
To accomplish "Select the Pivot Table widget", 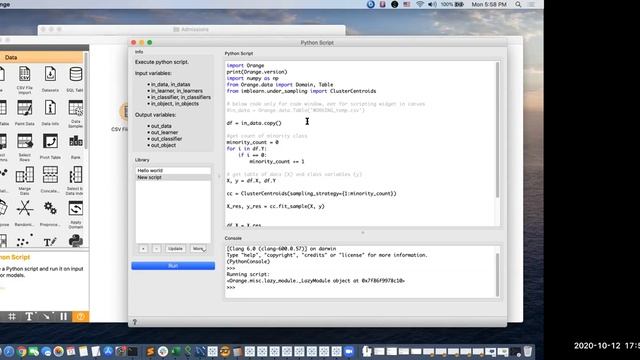I will (50, 146).
